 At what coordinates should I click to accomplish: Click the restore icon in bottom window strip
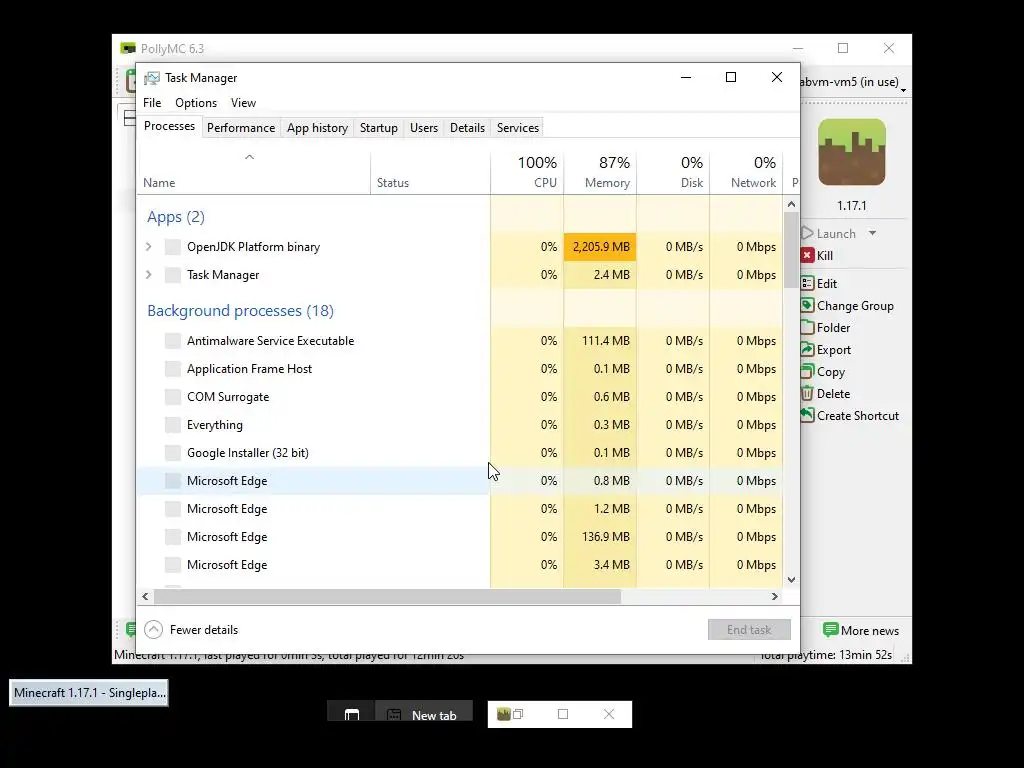519,714
